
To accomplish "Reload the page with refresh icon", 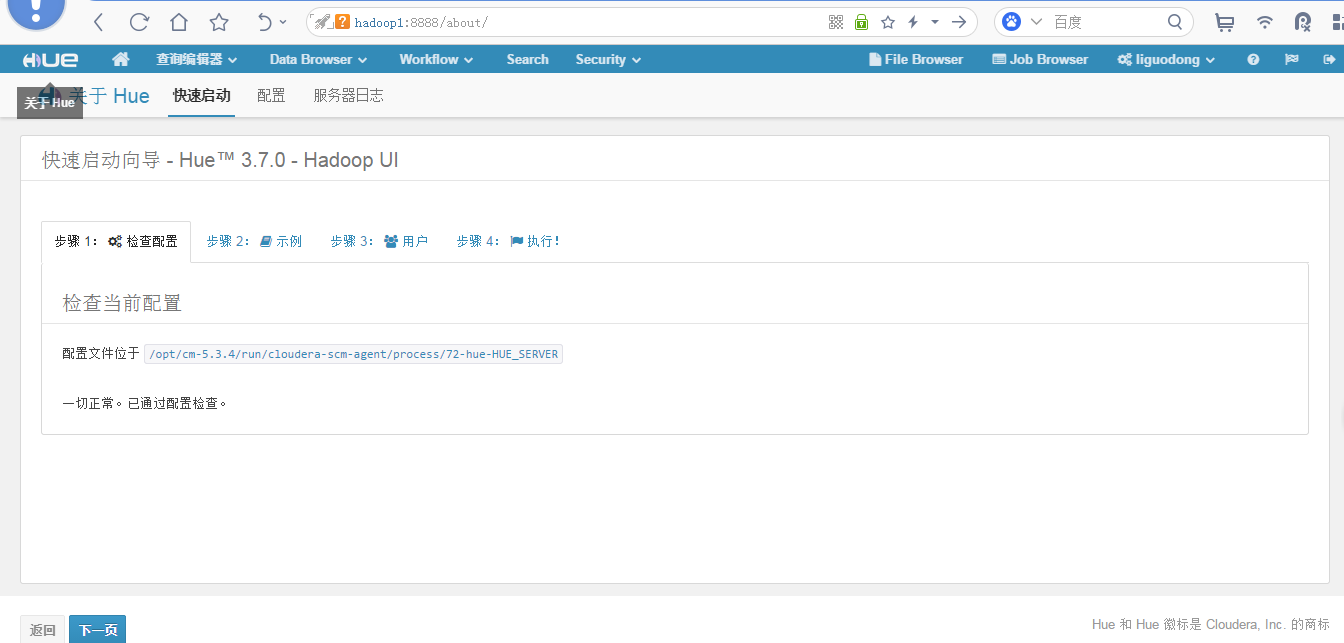I will click(x=139, y=22).
